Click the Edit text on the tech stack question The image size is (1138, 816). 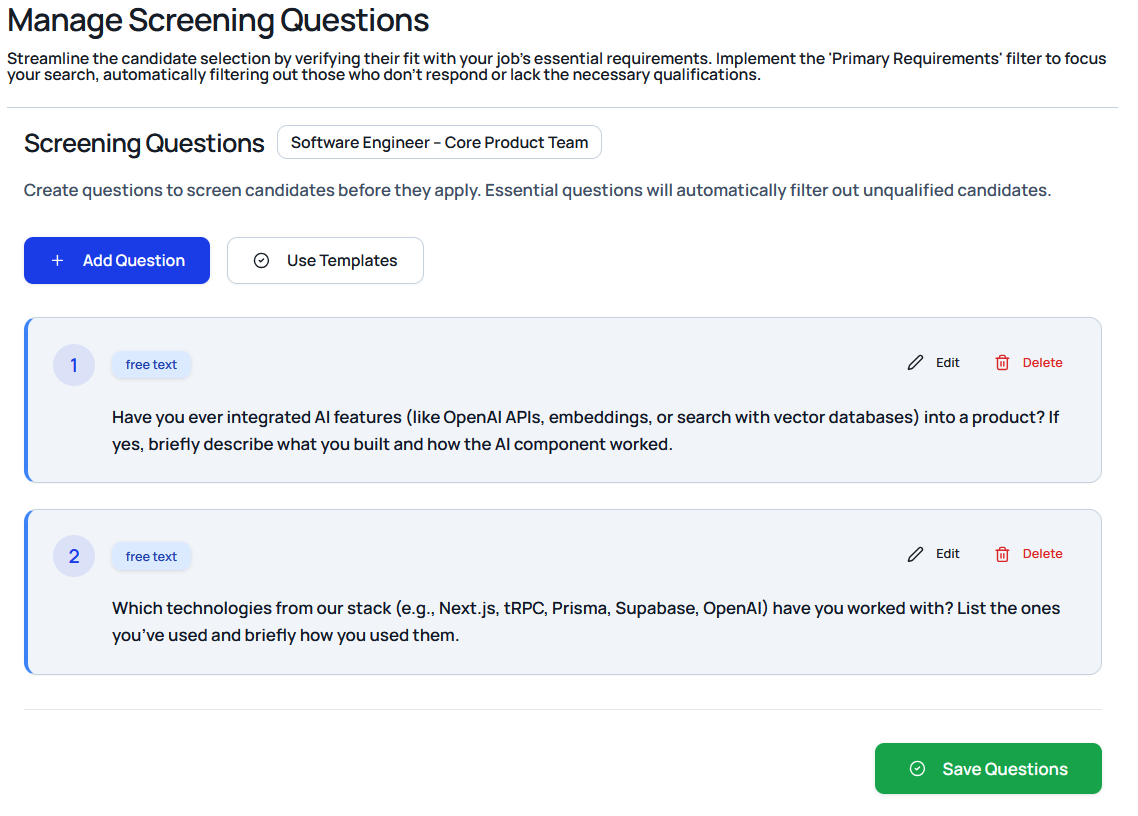(947, 554)
